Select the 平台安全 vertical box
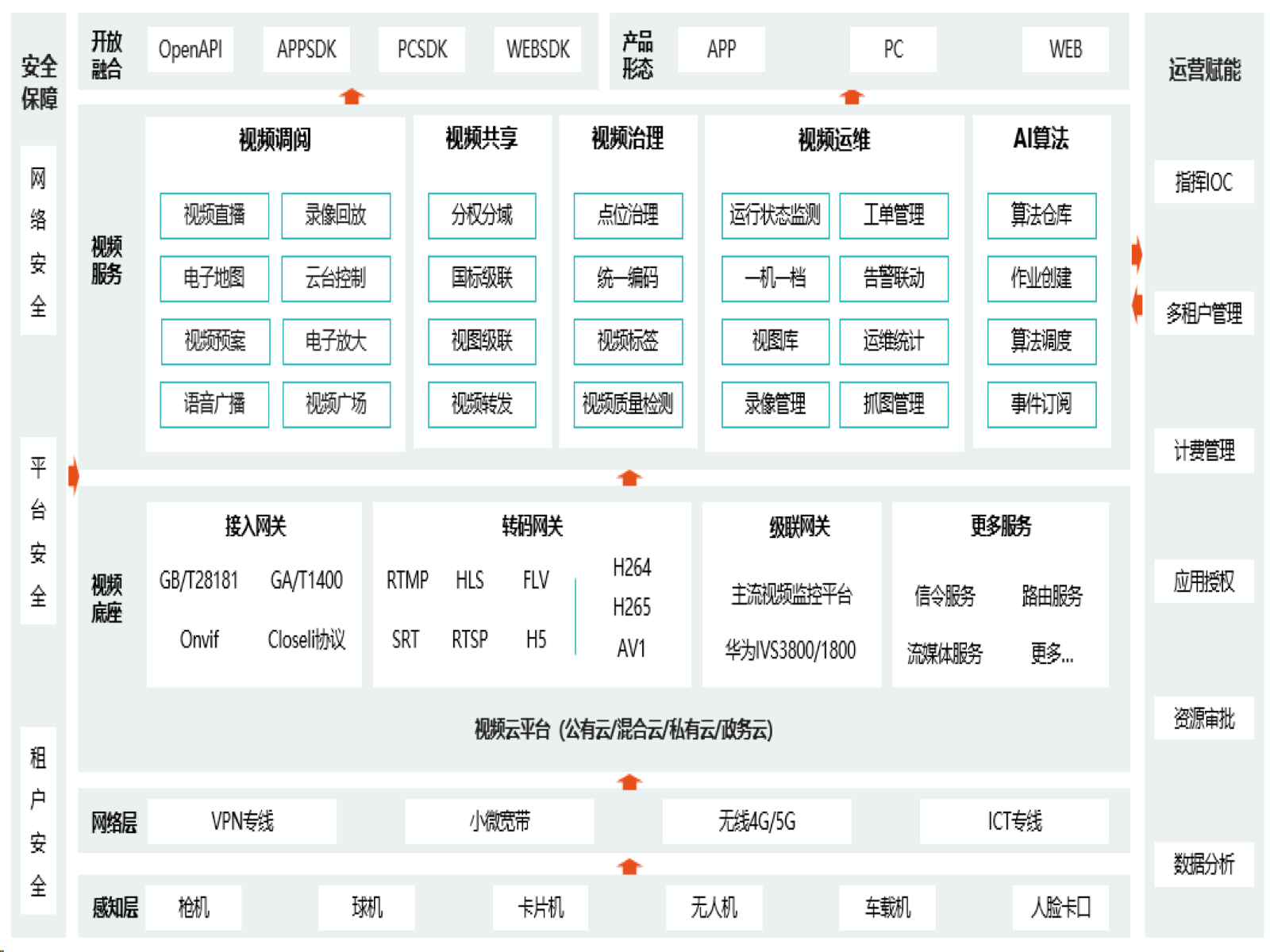The image size is (1270, 952). click(38, 531)
